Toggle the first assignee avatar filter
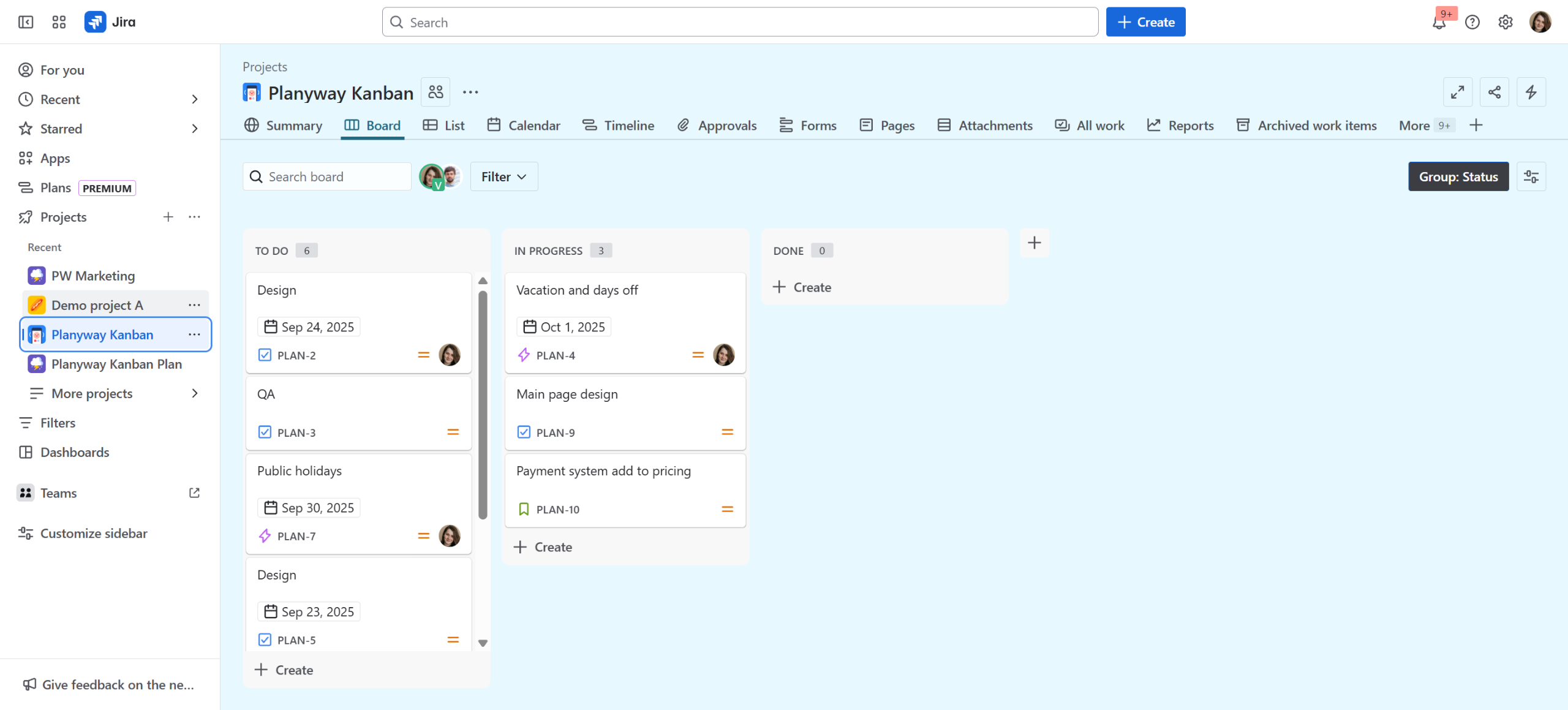 click(x=431, y=176)
